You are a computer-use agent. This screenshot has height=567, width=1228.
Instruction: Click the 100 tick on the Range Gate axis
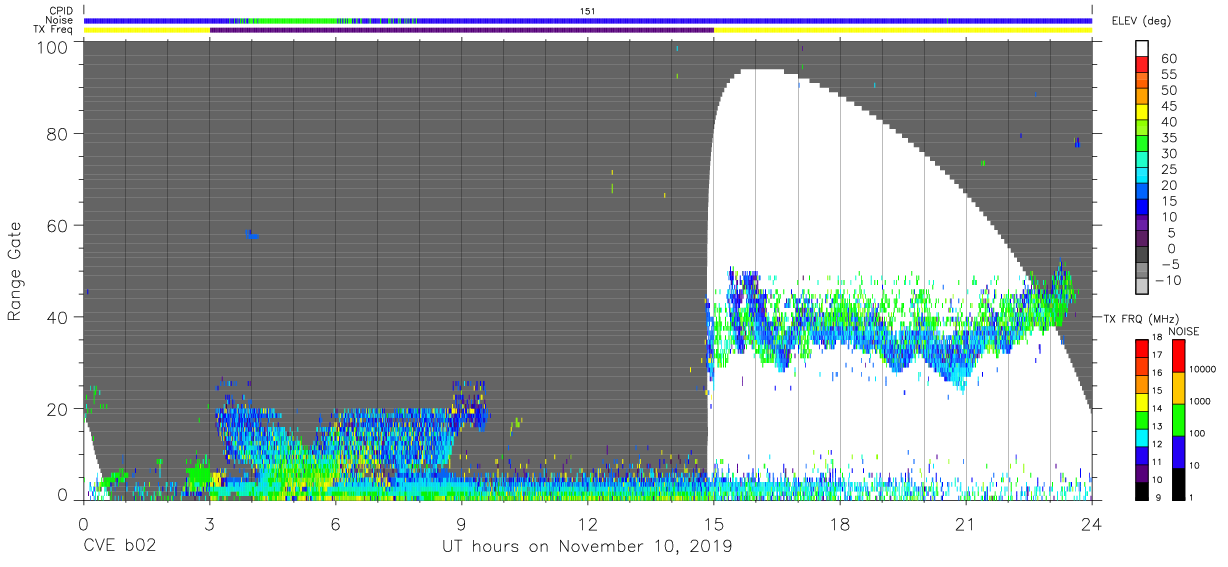[x=53, y=47]
